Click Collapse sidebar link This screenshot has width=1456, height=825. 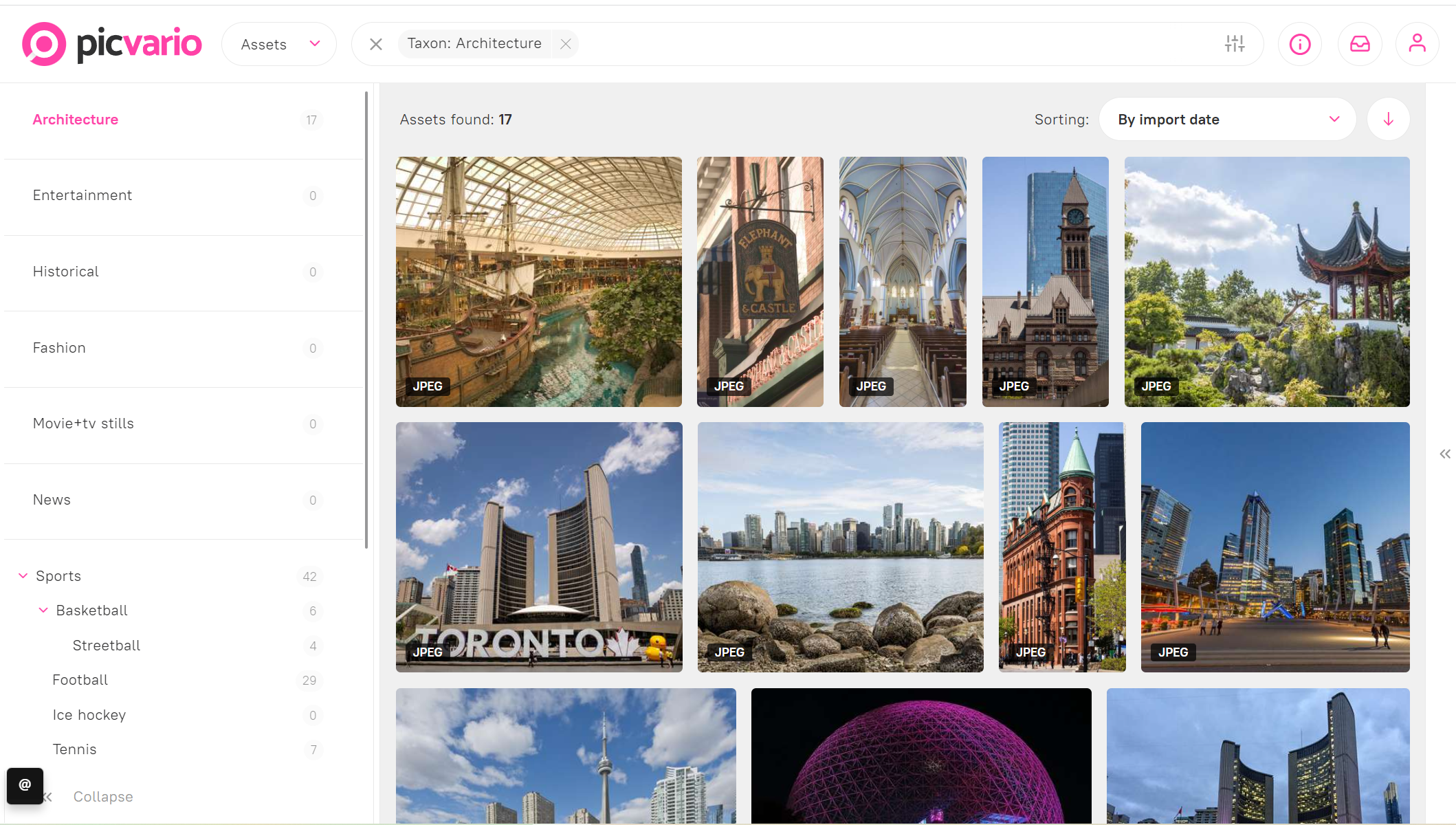click(x=103, y=796)
